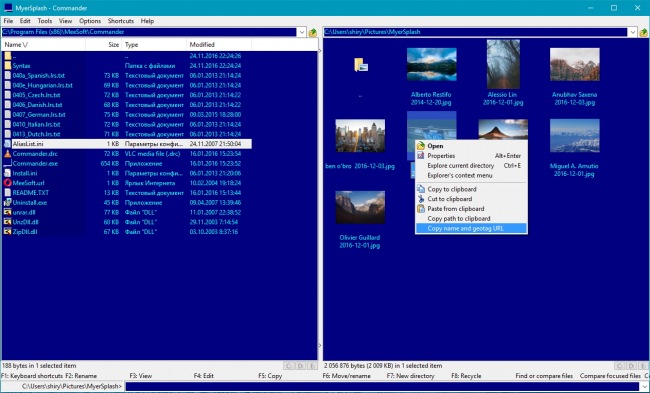Select the VLC cone icon for Commander.drc
This screenshot has height=393, width=650.
point(7,153)
